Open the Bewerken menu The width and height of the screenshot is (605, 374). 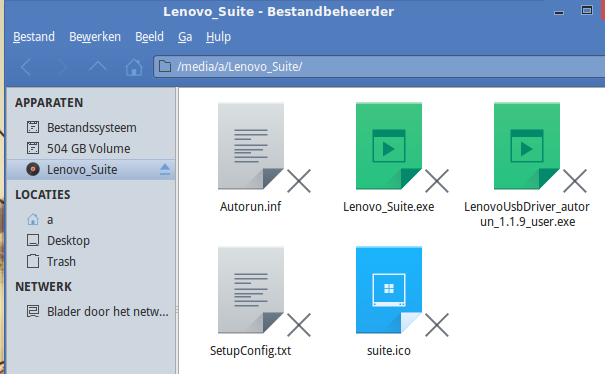(x=95, y=37)
